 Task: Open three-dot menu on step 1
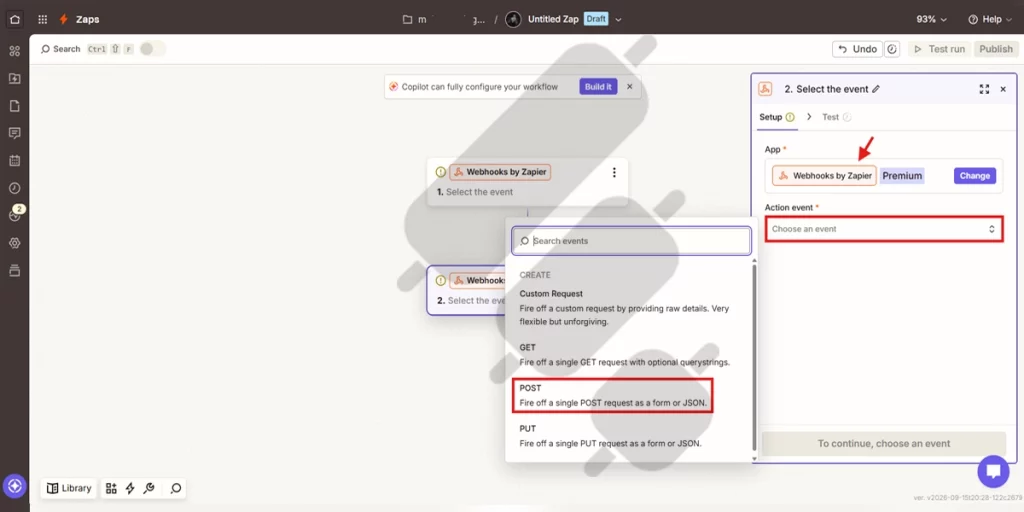(614, 172)
